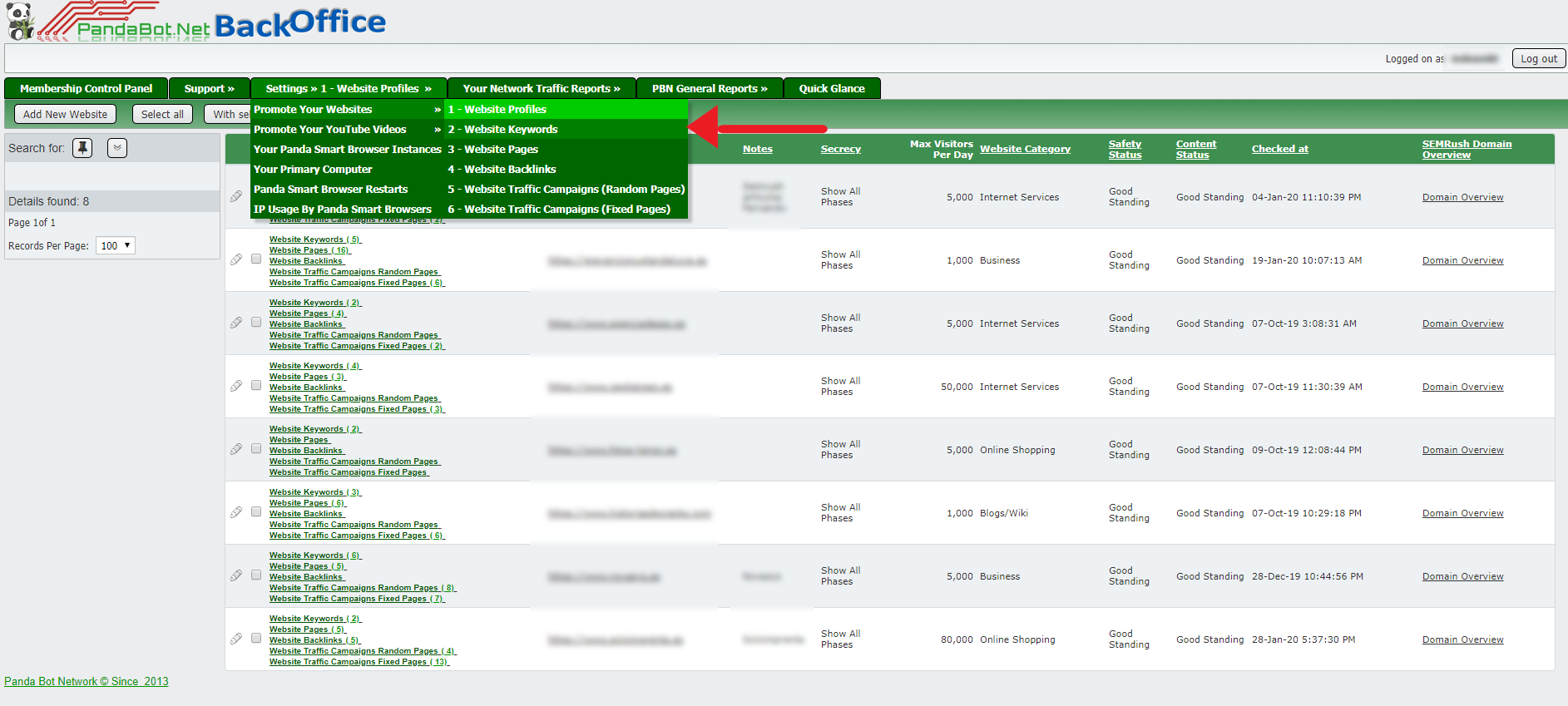Select checkbox of the 80,000 visitors row
1568x706 pixels.
pyautogui.click(x=256, y=639)
